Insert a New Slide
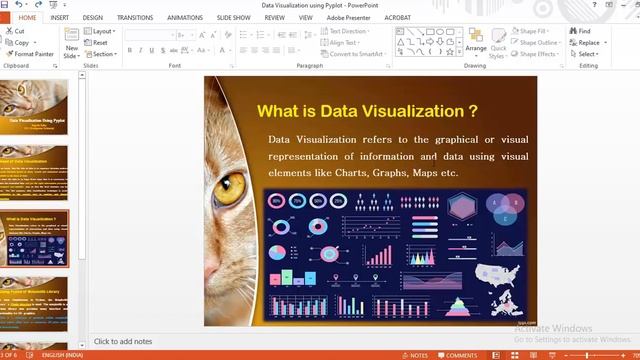Screen dimensions: 640x360 72,43
